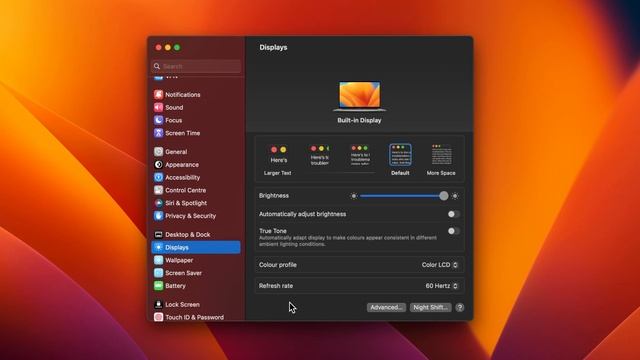Go to Battery in the sidebar
Image resolution: width=640 pixels, height=360 pixels.
[x=196, y=286]
